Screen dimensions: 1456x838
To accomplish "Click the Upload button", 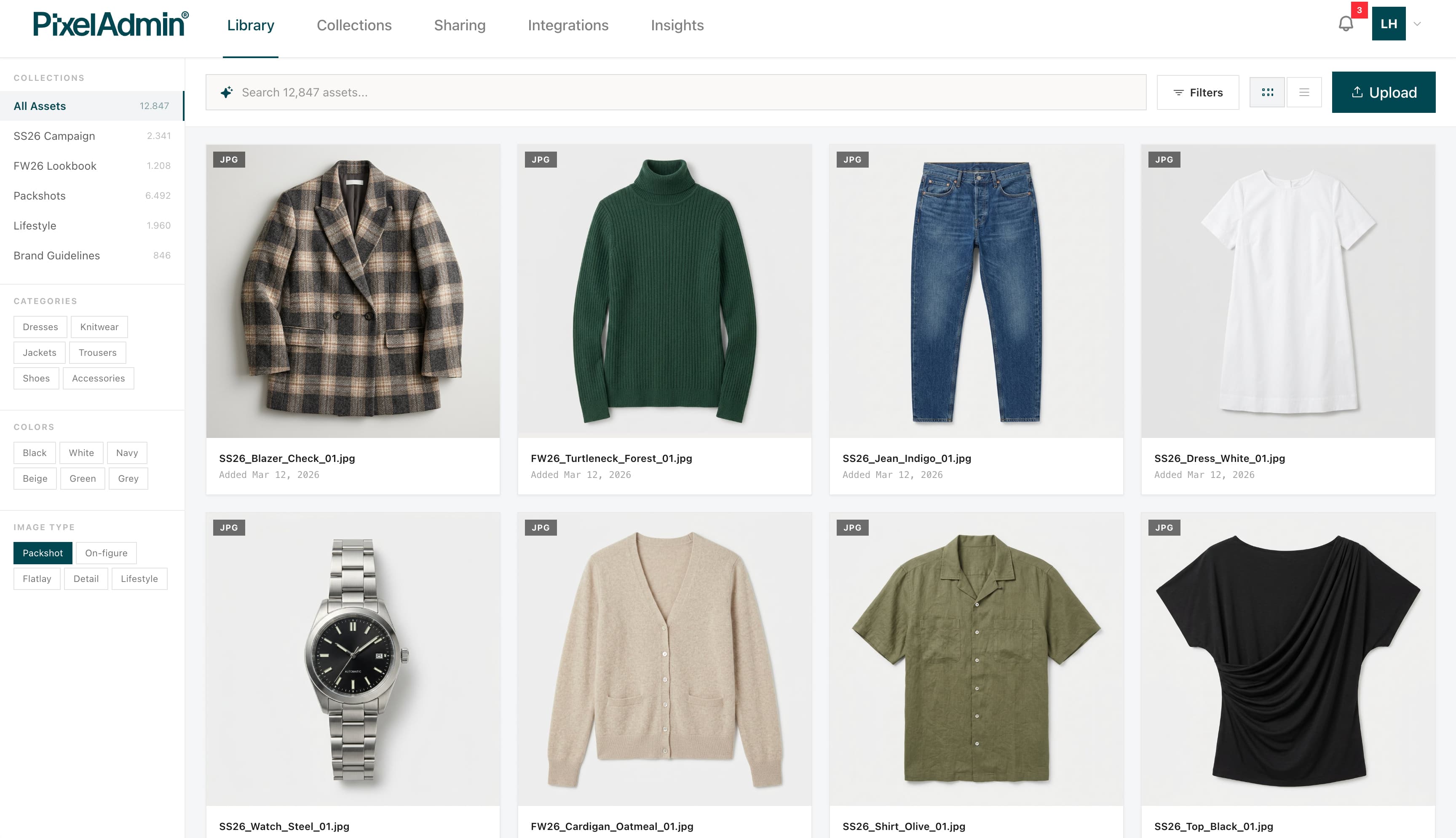I will [x=1383, y=93].
